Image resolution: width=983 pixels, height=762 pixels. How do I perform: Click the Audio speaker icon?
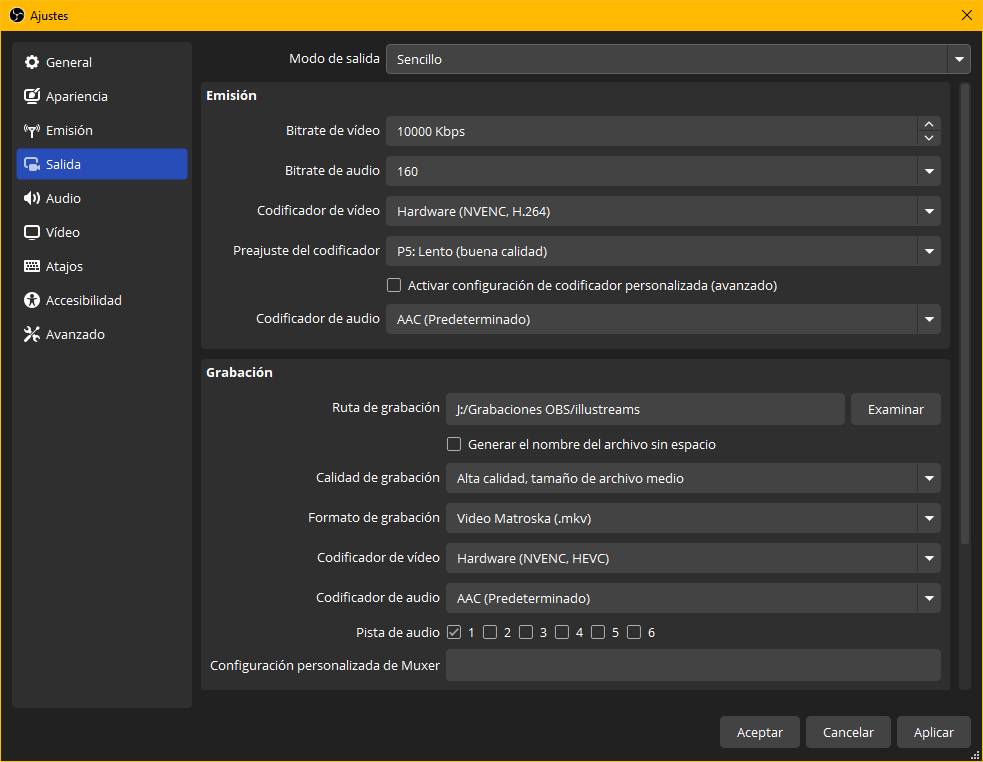point(31,198)
